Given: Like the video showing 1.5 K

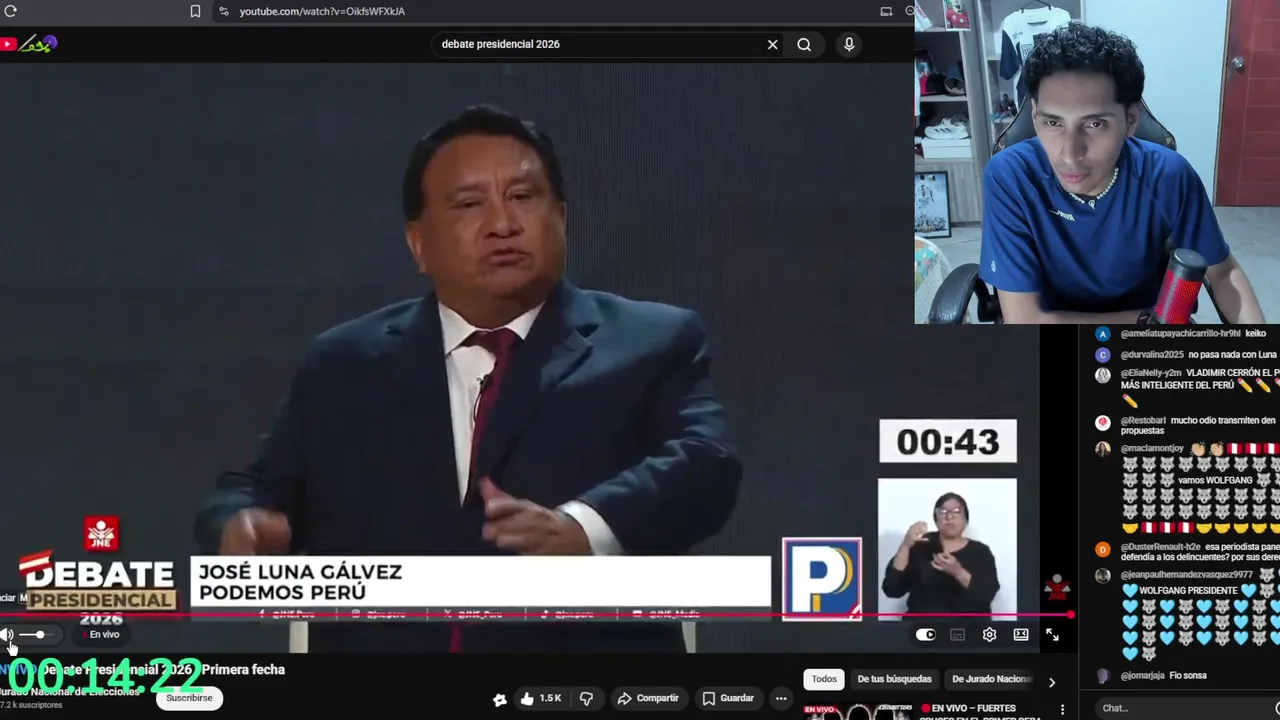Looking at the screenshot, I should 541,698.
